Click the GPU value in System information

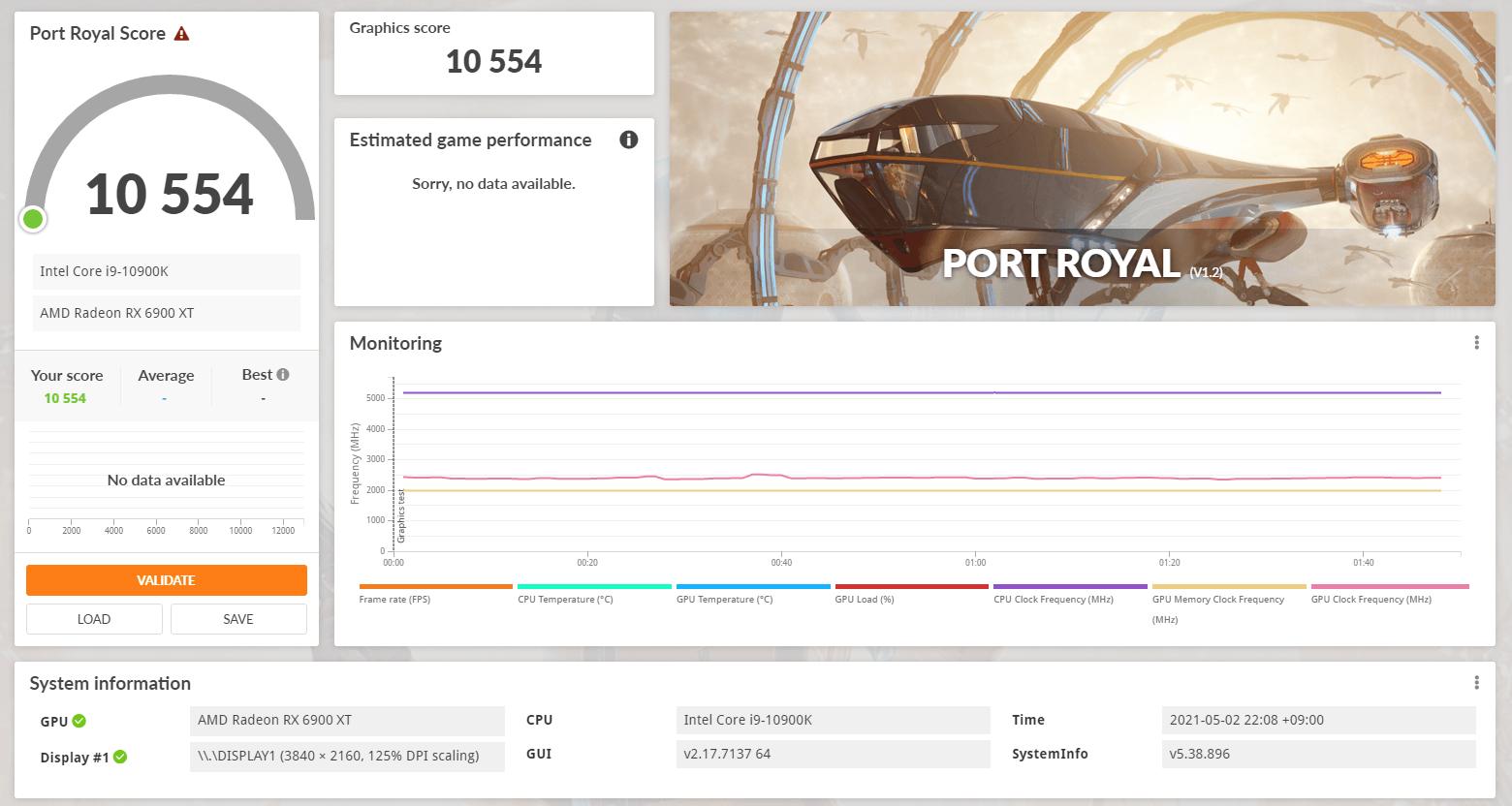pyautogui.click(x=347, y=721)
